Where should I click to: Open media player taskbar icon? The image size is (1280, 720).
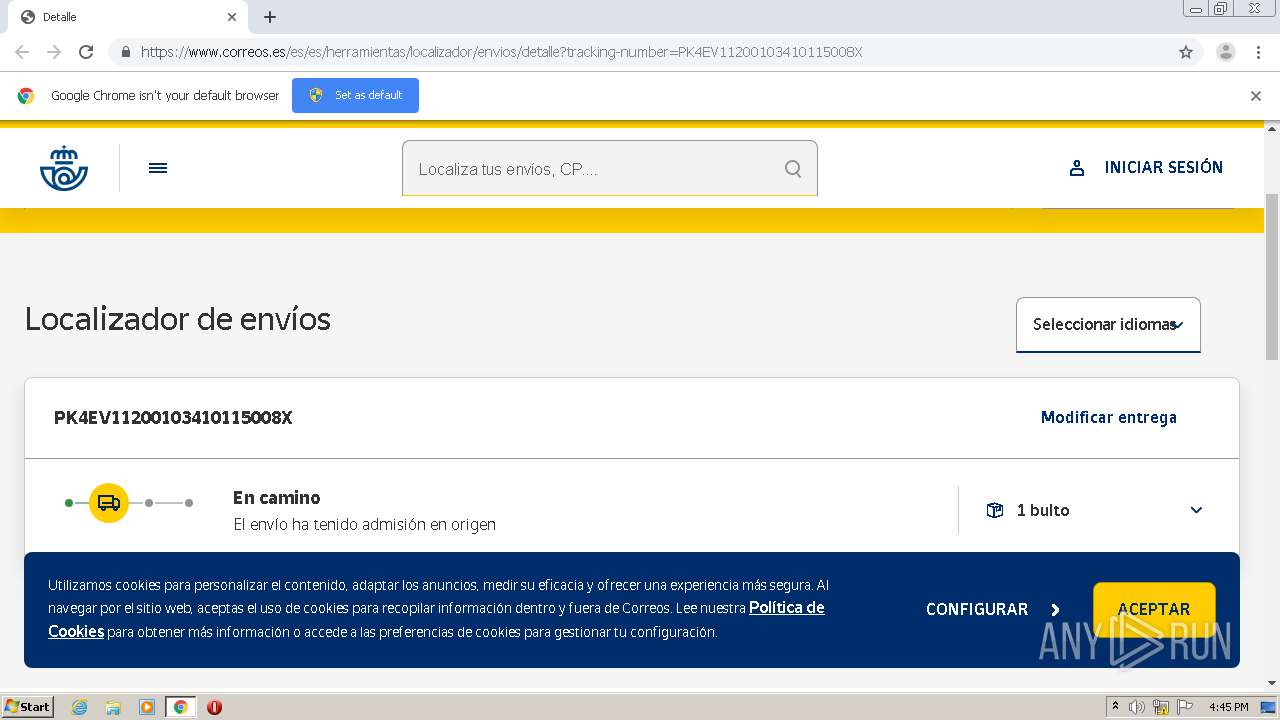coord(147,707)
